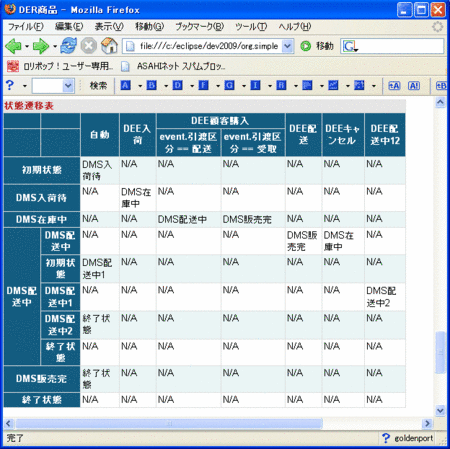Open the 編集(E) menu

[69, 26]
